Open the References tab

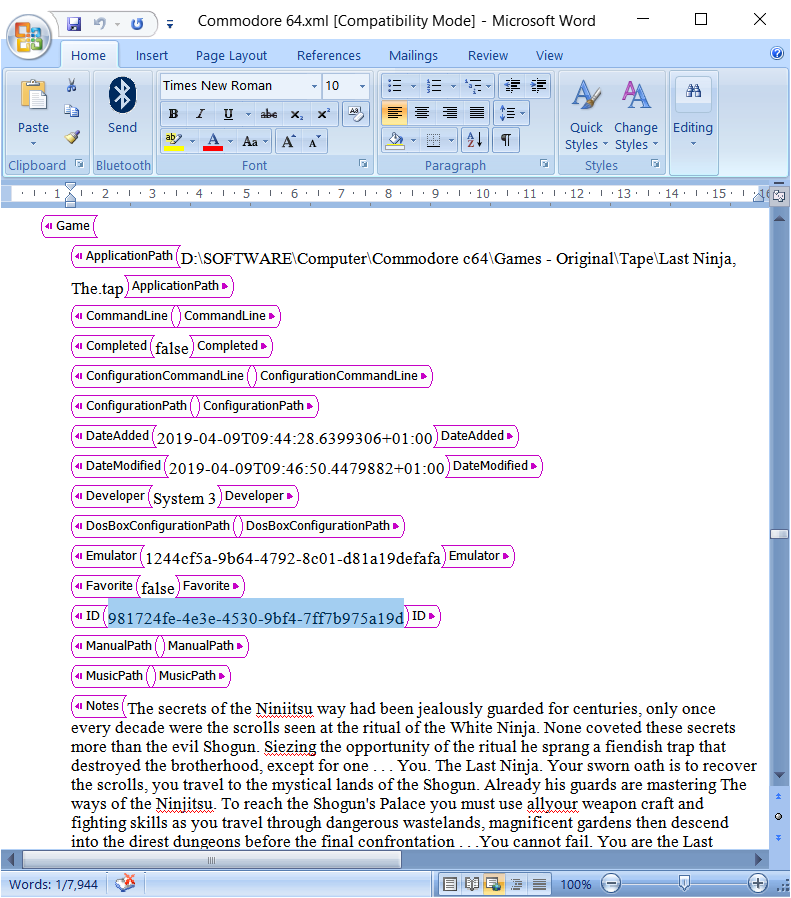click(329, 55)
